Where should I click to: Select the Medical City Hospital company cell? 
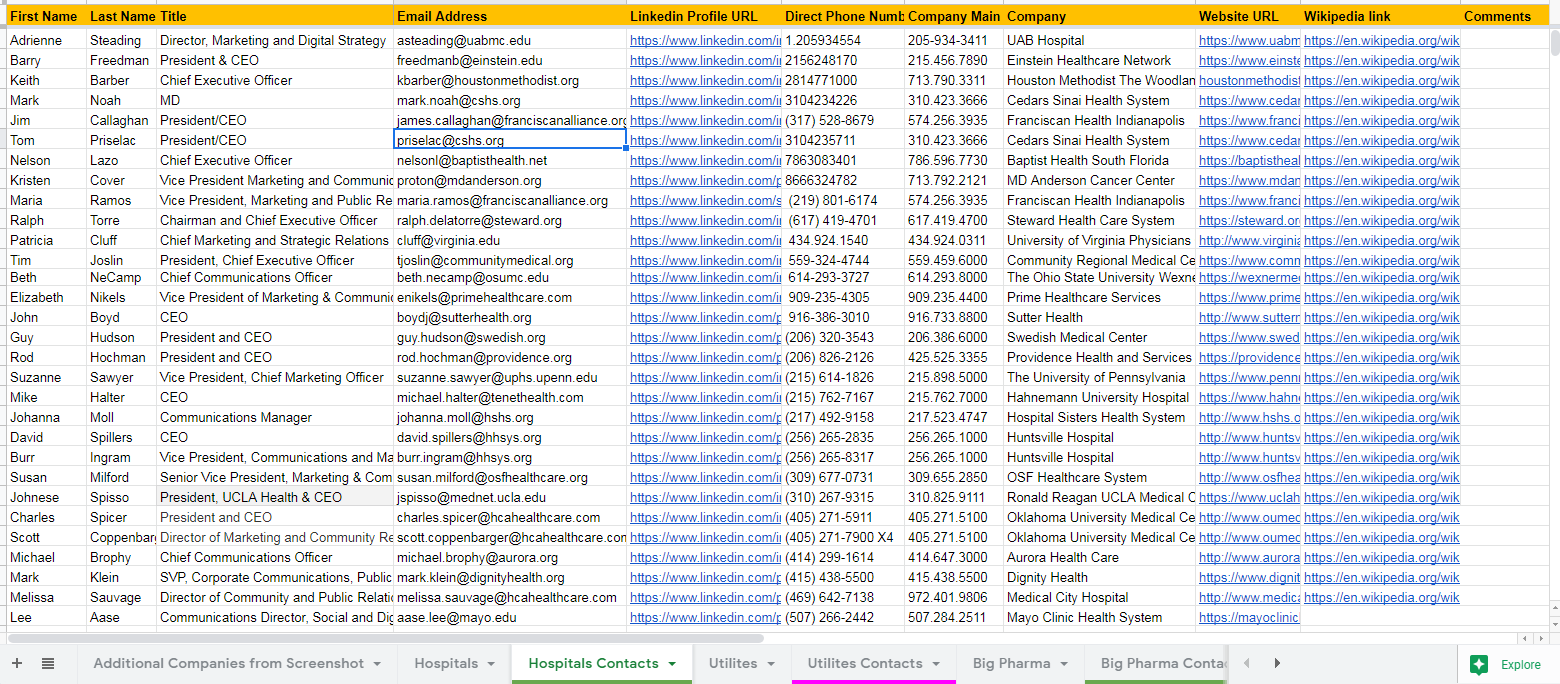point(1100,597)
